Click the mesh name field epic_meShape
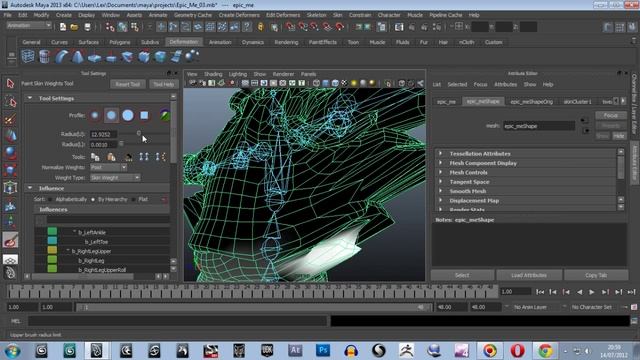Screen dimensions: 640x360 click(539, 126)
